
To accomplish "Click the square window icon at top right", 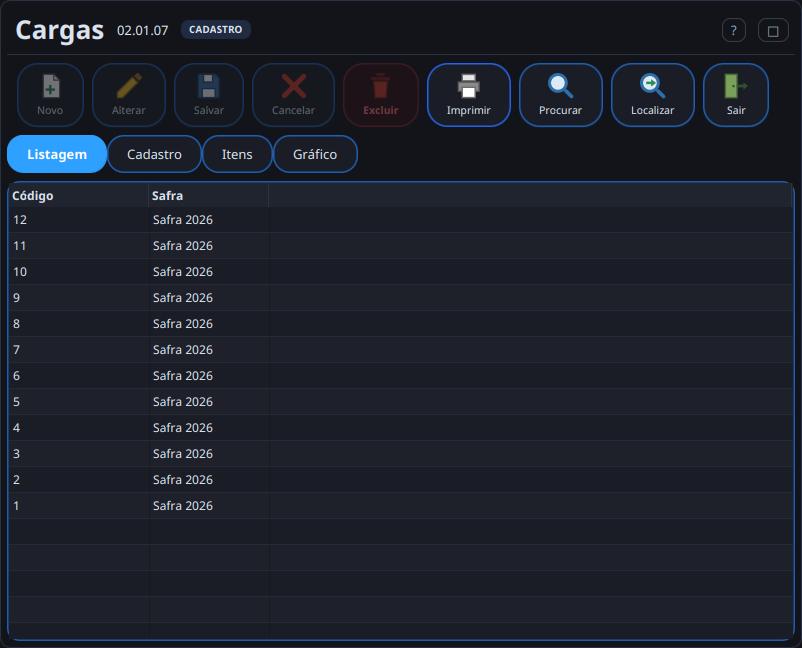I will tap(773, 31).
